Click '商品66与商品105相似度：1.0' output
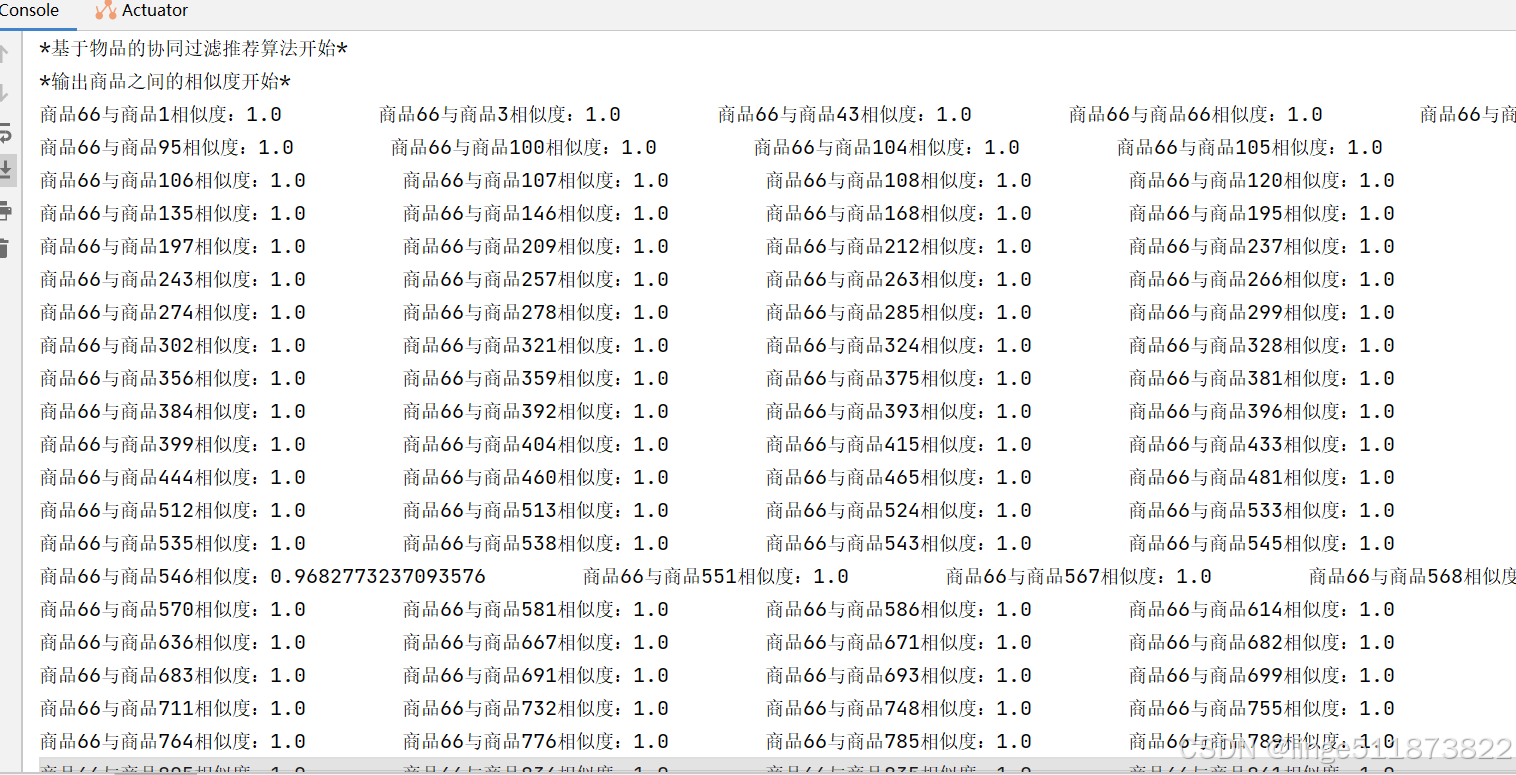The height and width of the screenshot is (775, 1516). click(1250, 148)
